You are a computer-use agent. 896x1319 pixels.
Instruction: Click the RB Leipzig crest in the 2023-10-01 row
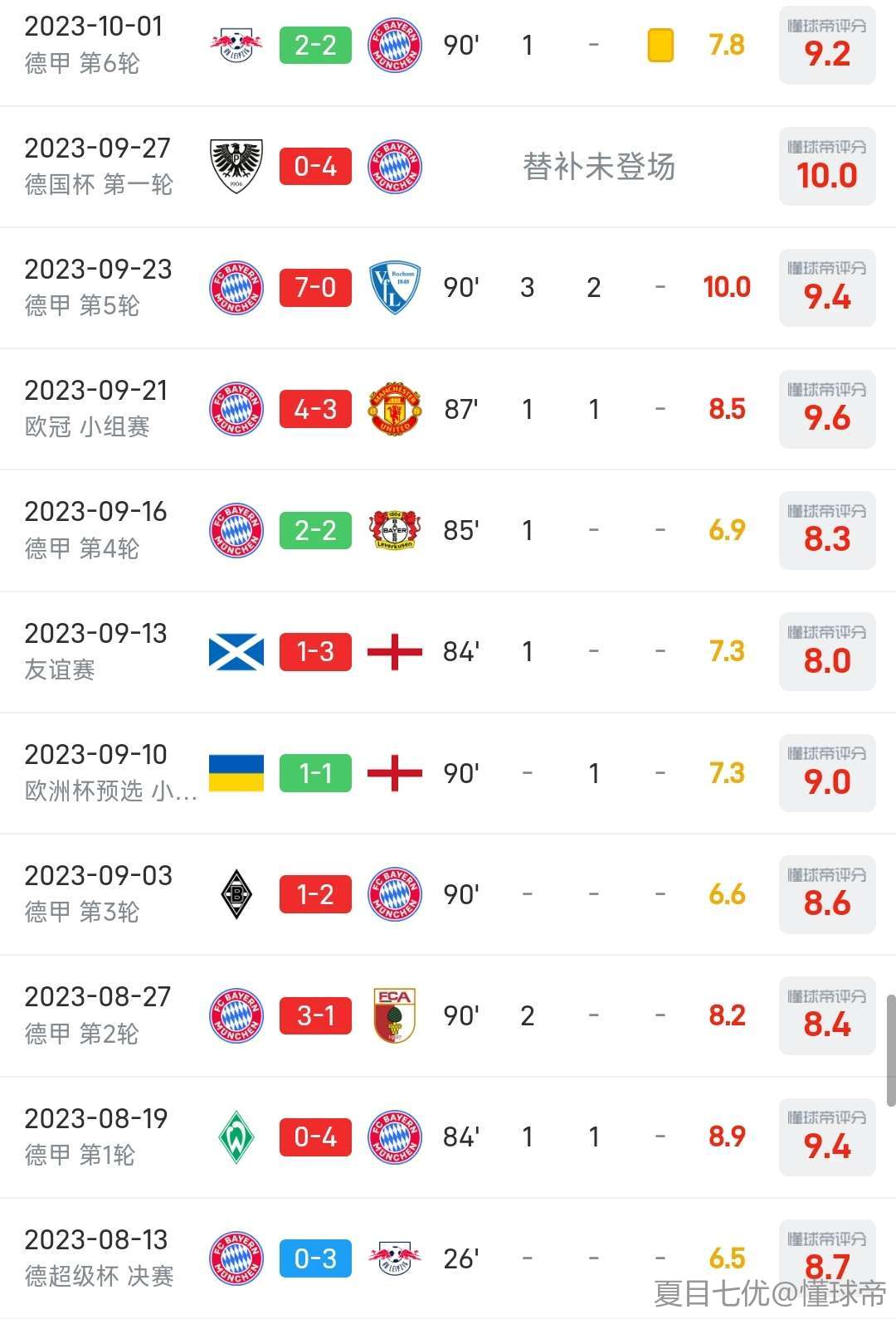(x=236, y=45)
